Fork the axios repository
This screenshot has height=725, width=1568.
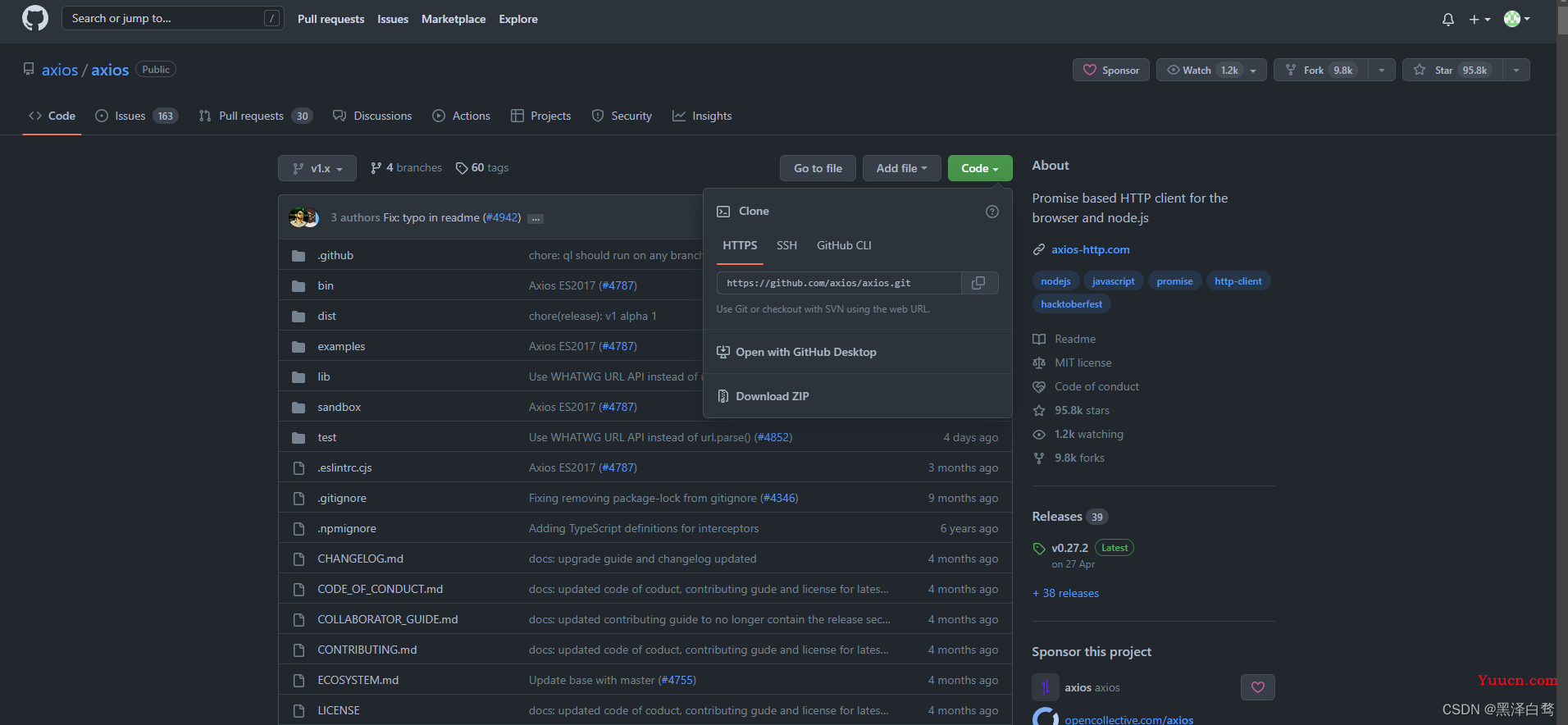pyautogui.click(x=1321, y=71)
